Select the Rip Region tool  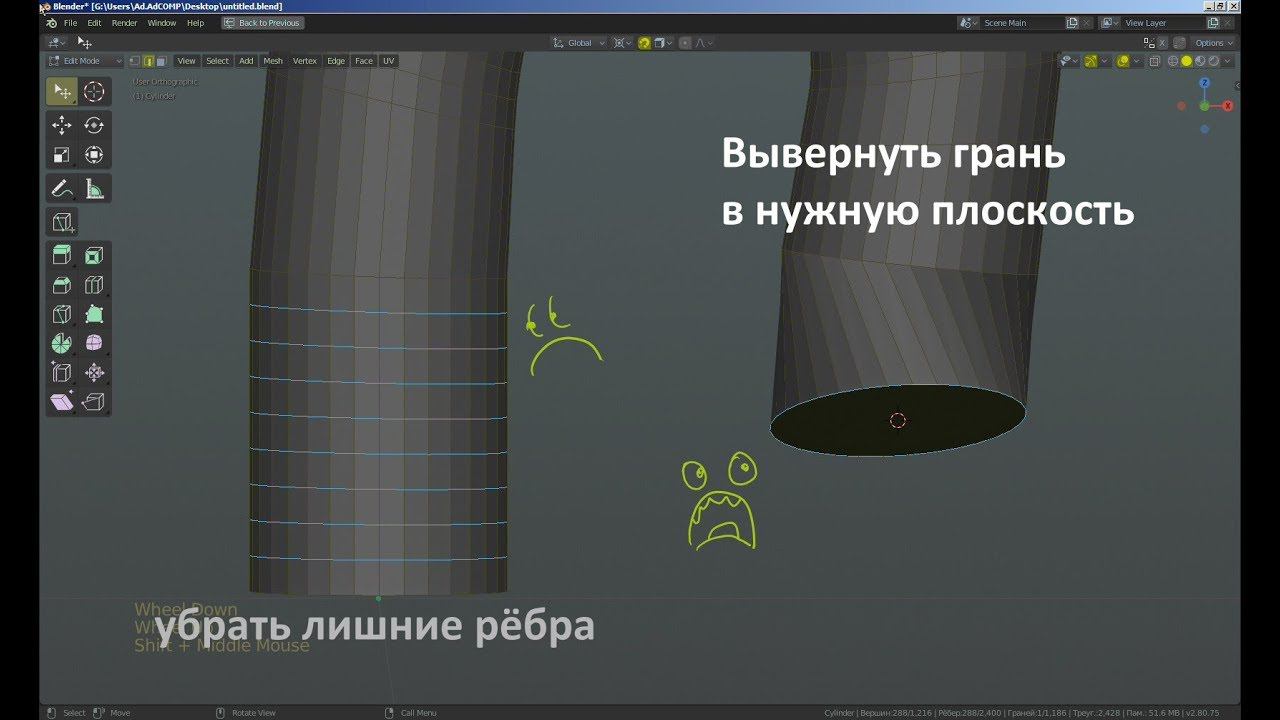pyautogui.click(x=94, y=402)
